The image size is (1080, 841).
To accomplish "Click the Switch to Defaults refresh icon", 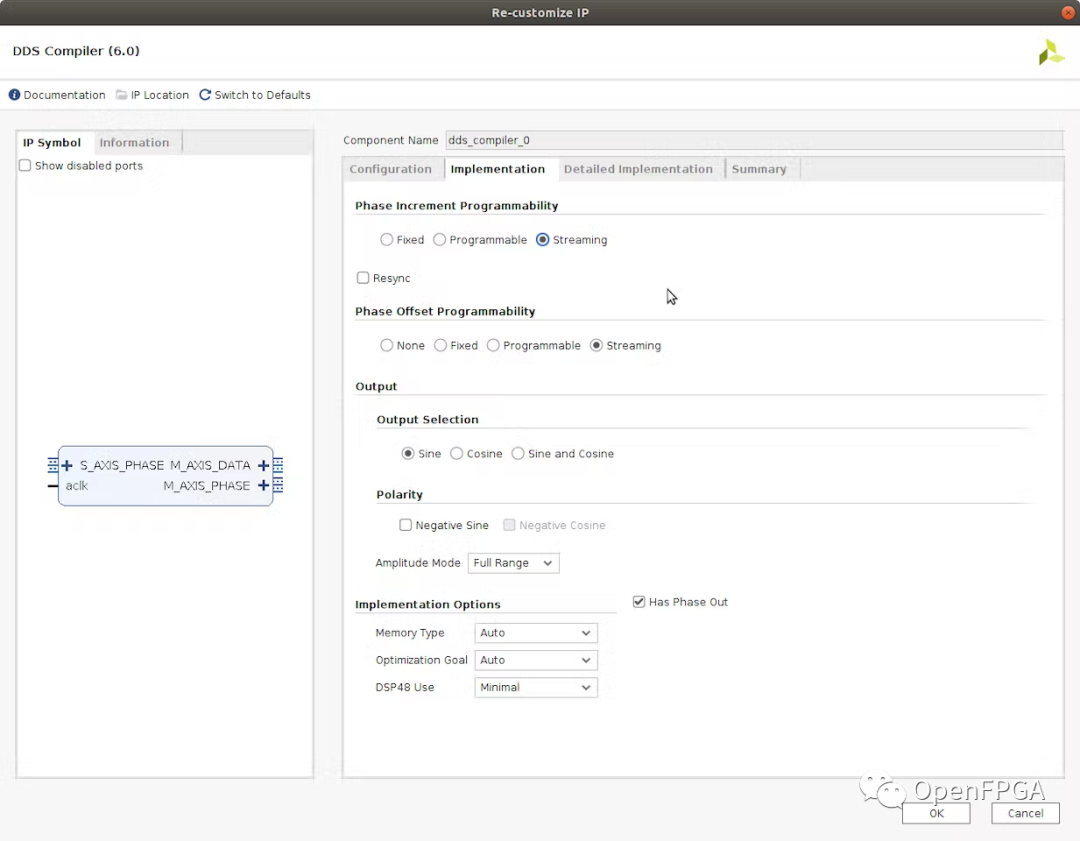I will click(205, 95).
